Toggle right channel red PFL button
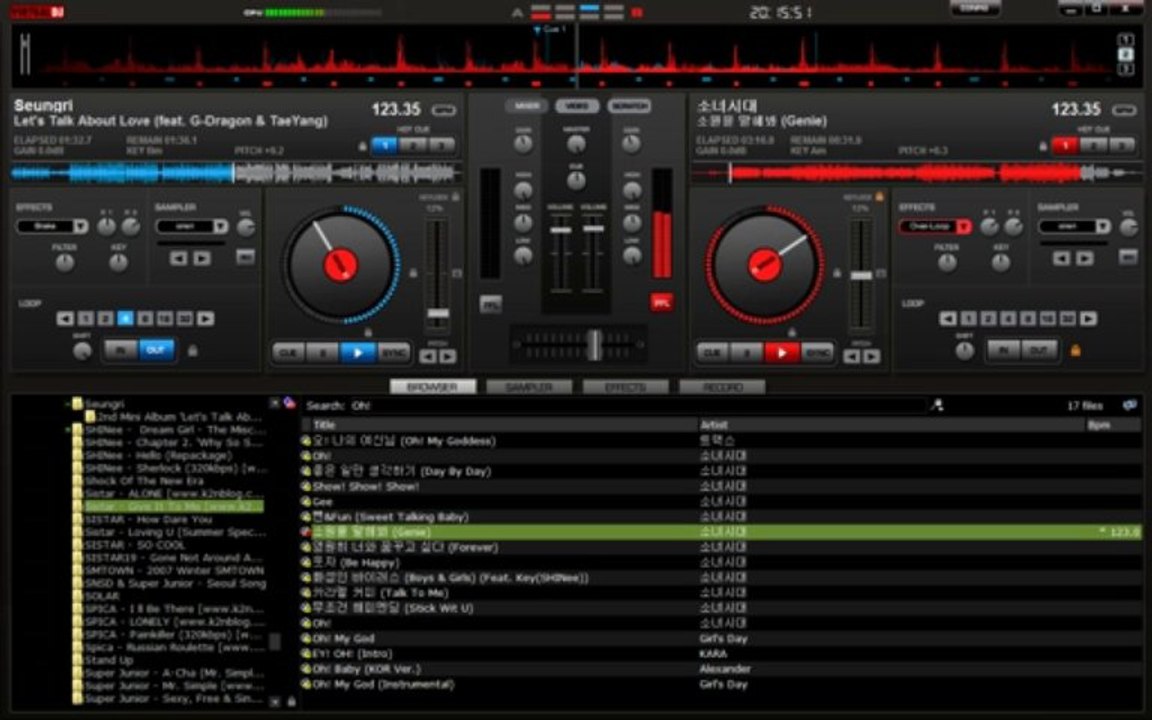Viewport: 1152px width, 720px height. click(661, 302)
